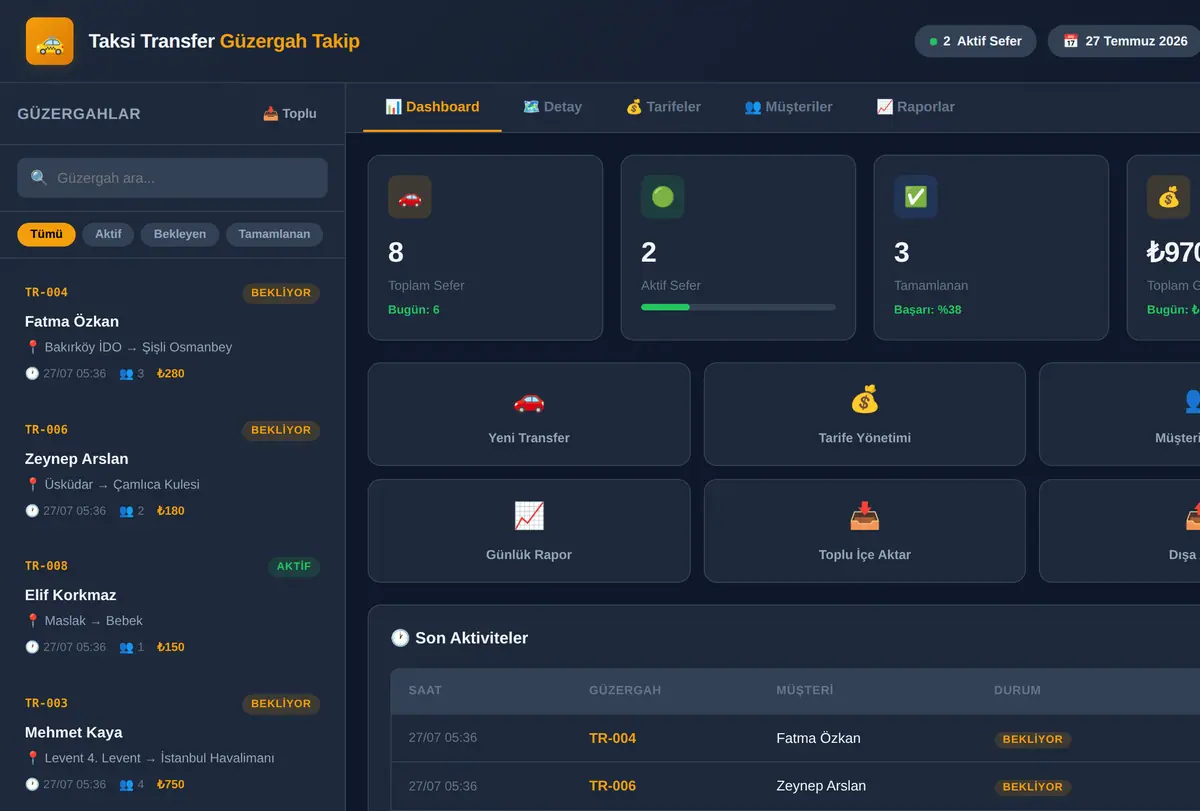The width and height of the screenshot is (1200, 811).
Task: Open the Dashboard tab
Action: tap(432, 107)
